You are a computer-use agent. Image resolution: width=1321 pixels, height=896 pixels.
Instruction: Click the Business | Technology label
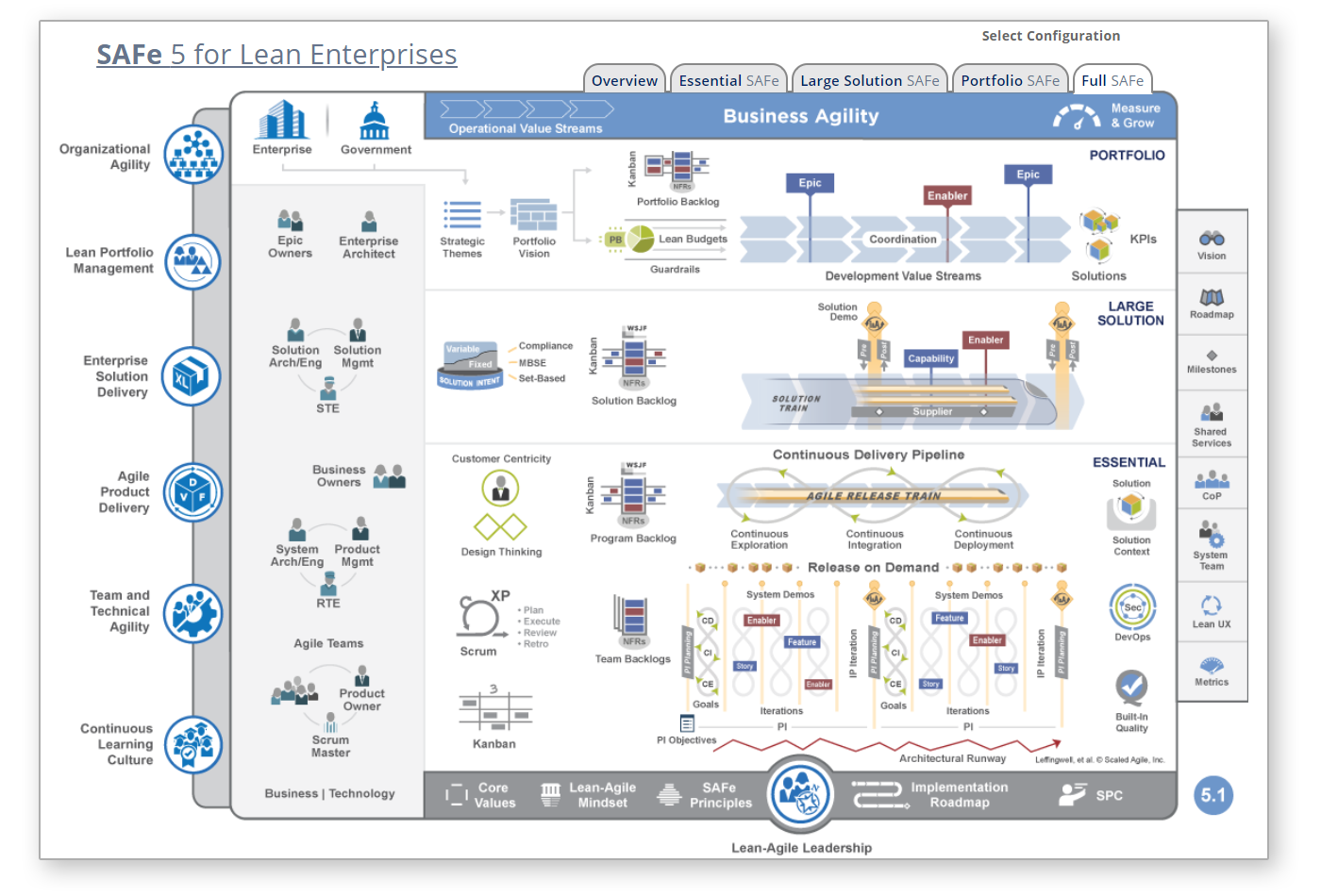click(x=329, y=793)
